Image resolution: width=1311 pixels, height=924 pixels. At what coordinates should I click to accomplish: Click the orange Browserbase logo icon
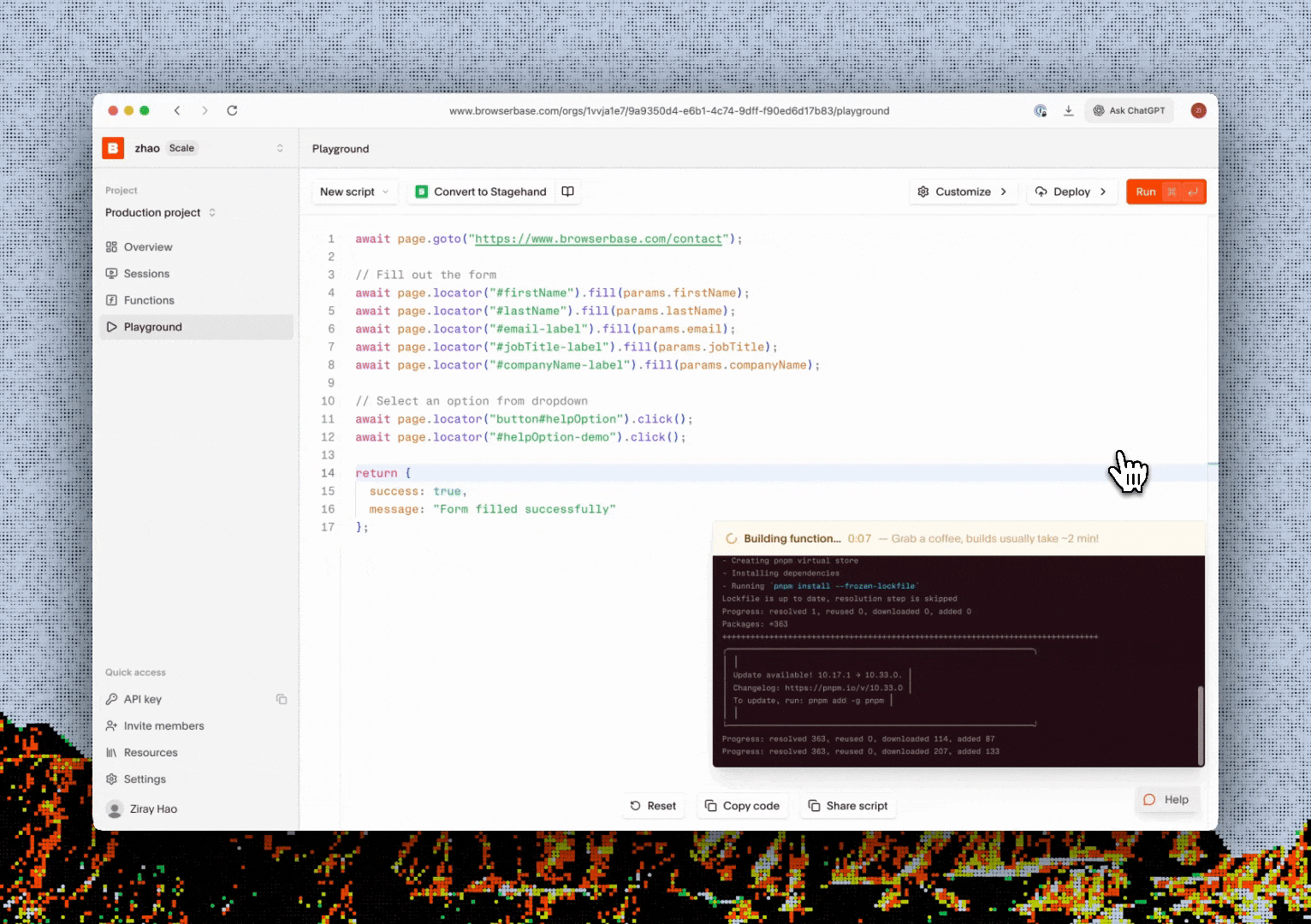coord(113,148)
